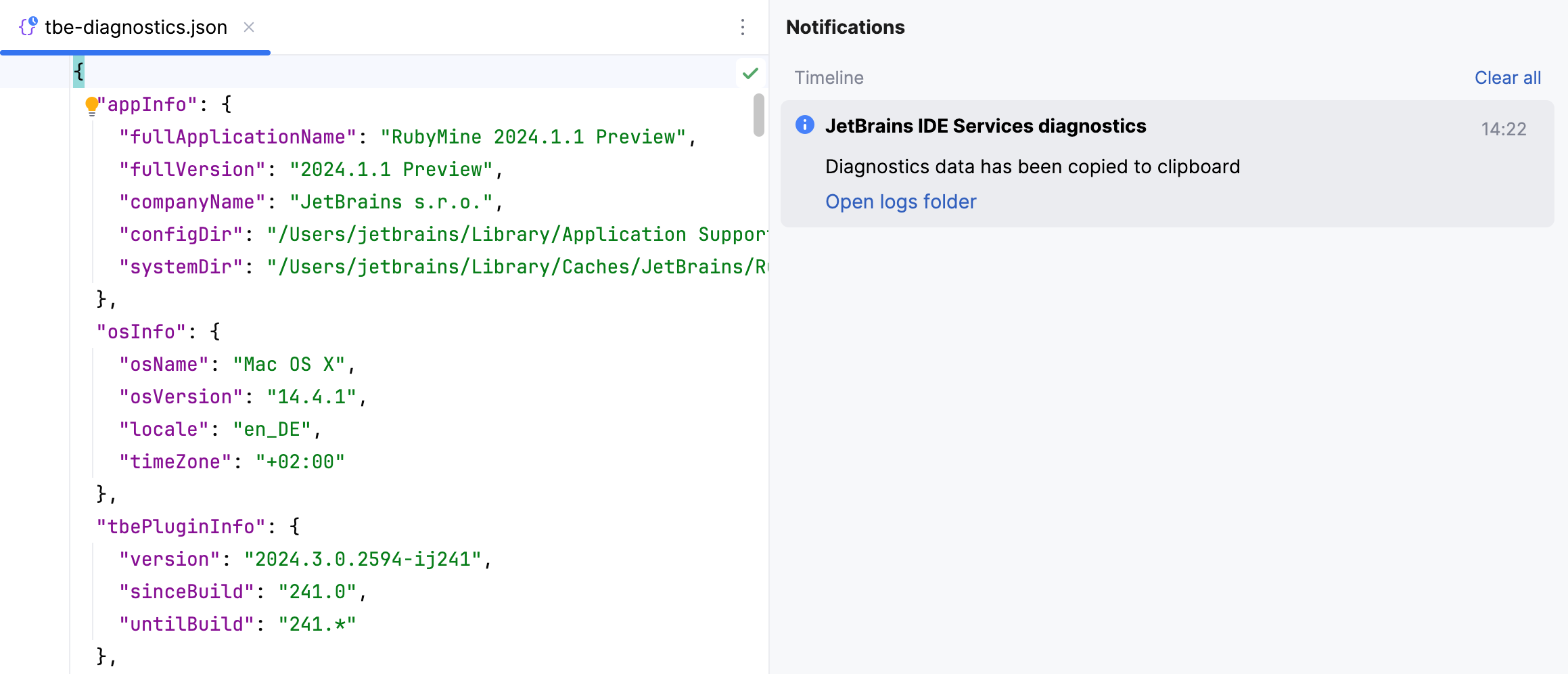Click the "configDir" key
Viewport: 1568px width, 674px height.
[x=181, y=234]
